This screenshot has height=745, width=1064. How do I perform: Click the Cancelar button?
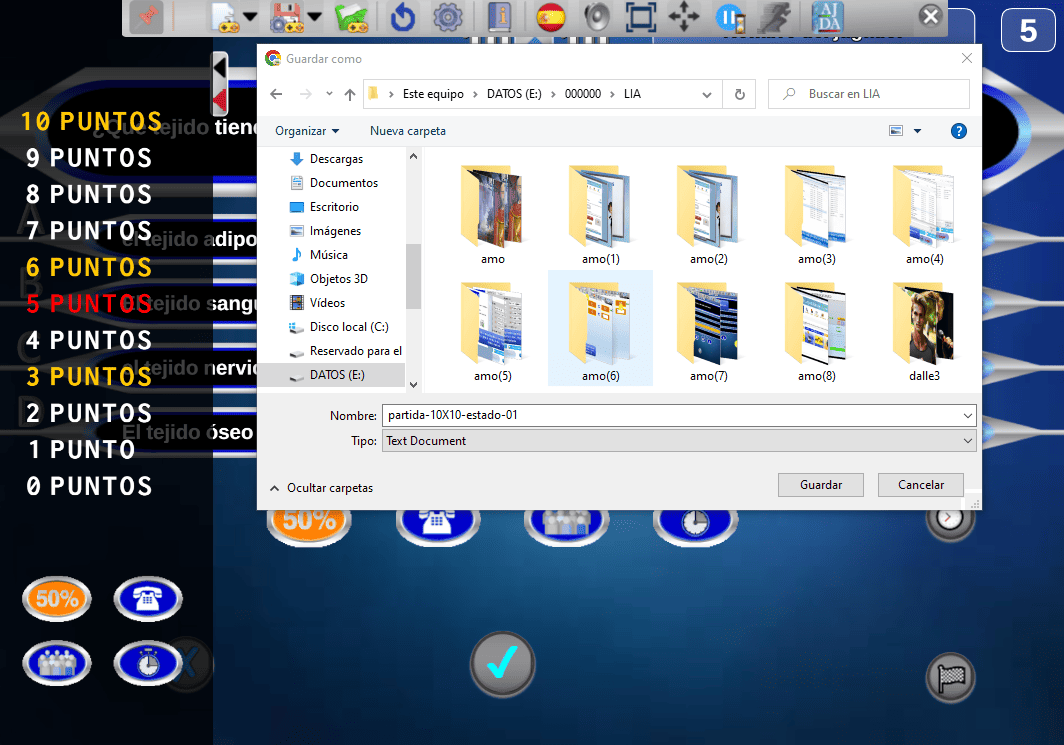[x=920, y=485]
